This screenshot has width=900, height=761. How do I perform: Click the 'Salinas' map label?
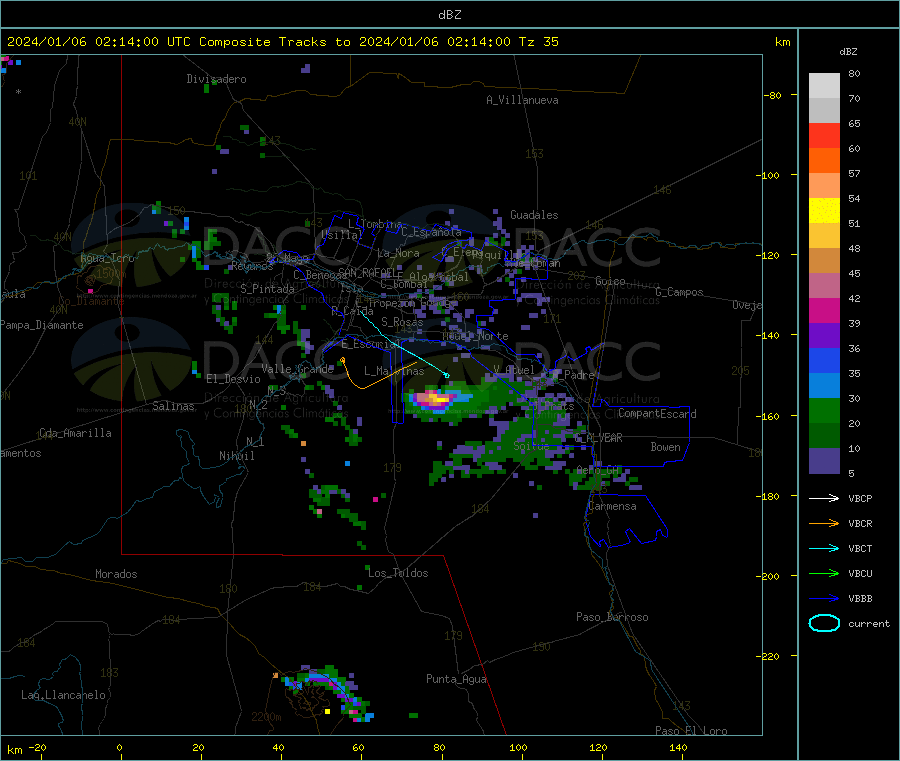click(173, 406)
